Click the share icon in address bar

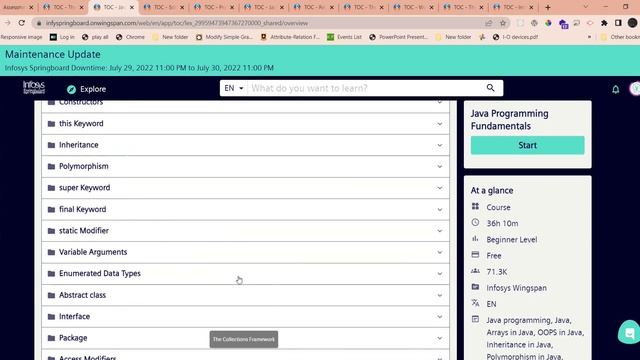489,23
